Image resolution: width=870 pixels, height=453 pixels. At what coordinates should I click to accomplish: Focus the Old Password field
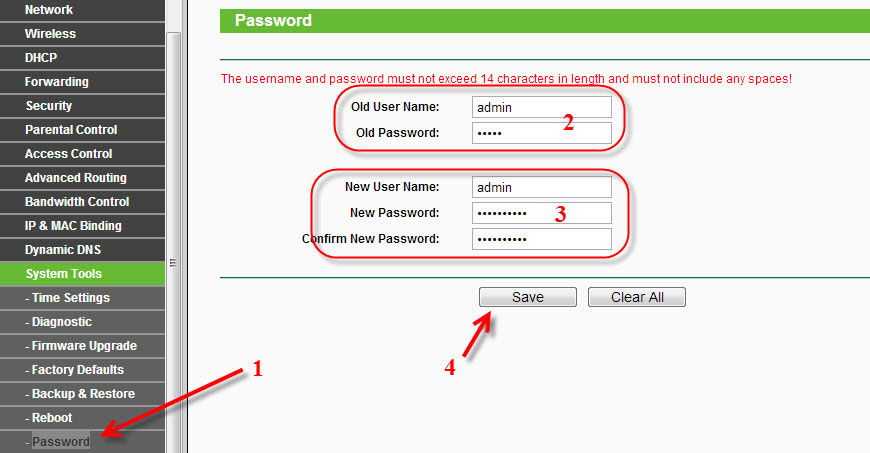point(542,133)
